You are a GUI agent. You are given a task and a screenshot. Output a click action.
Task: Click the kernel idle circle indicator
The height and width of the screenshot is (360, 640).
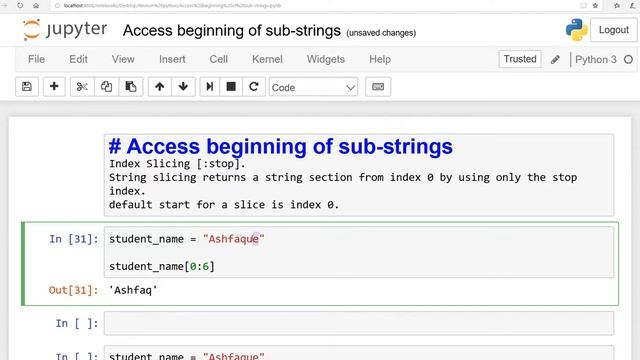628,60
